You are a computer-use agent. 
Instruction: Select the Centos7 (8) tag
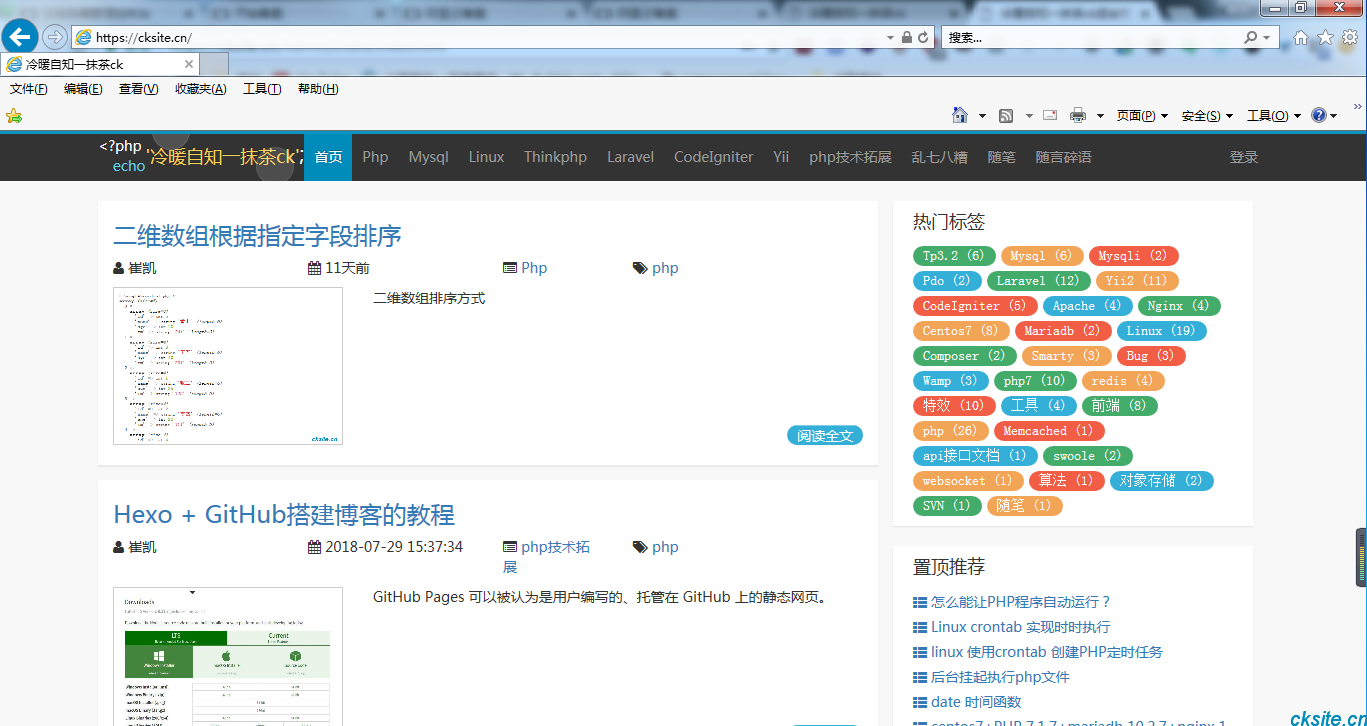961,331
